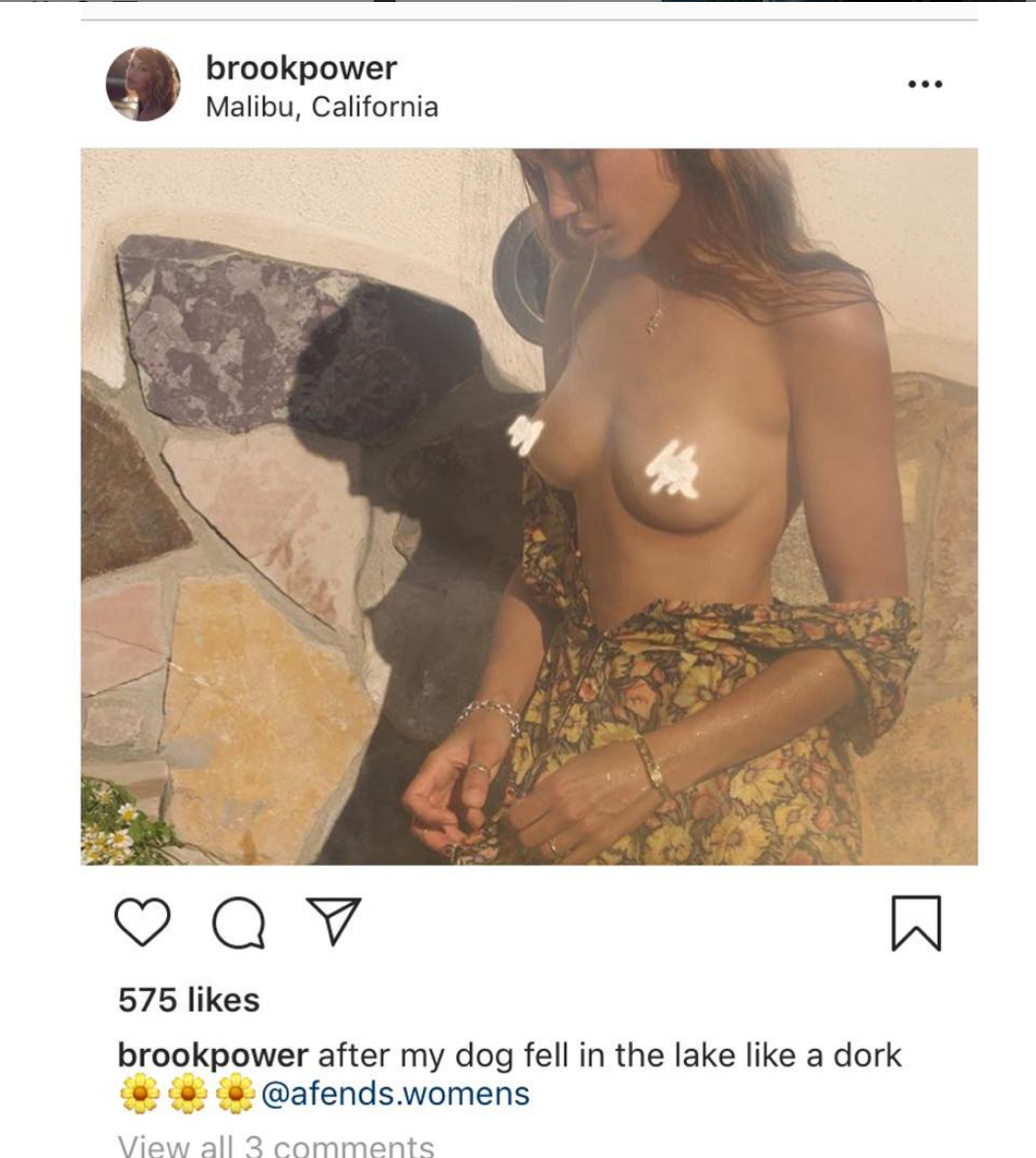The height and width of the screenshot is (1158, 1036).
Task: Open brookpower's round profile picture
Action: pos(143,85)
